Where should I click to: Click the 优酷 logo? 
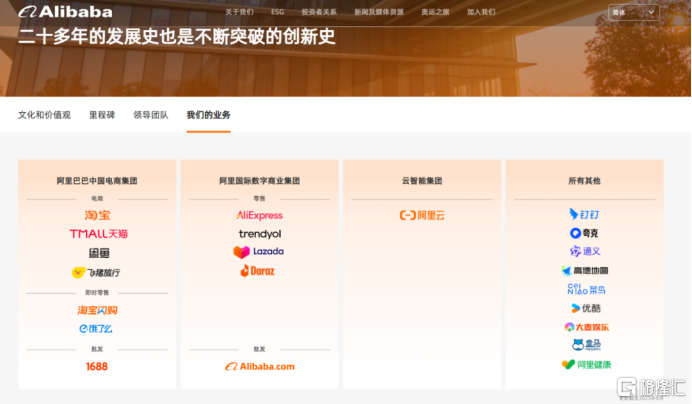(x=586, y=308)
